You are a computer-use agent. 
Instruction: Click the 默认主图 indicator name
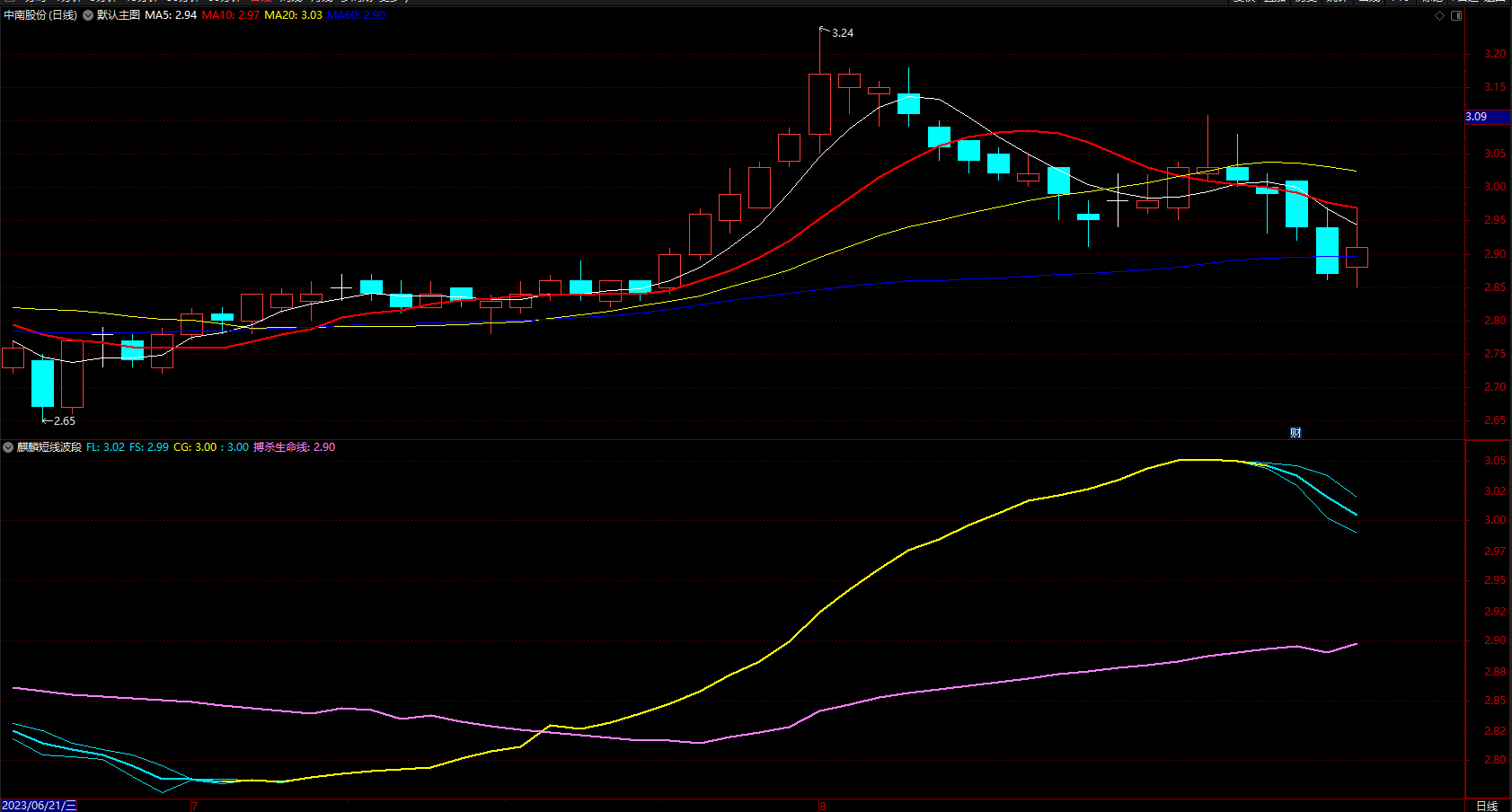(x=119, y=15)
